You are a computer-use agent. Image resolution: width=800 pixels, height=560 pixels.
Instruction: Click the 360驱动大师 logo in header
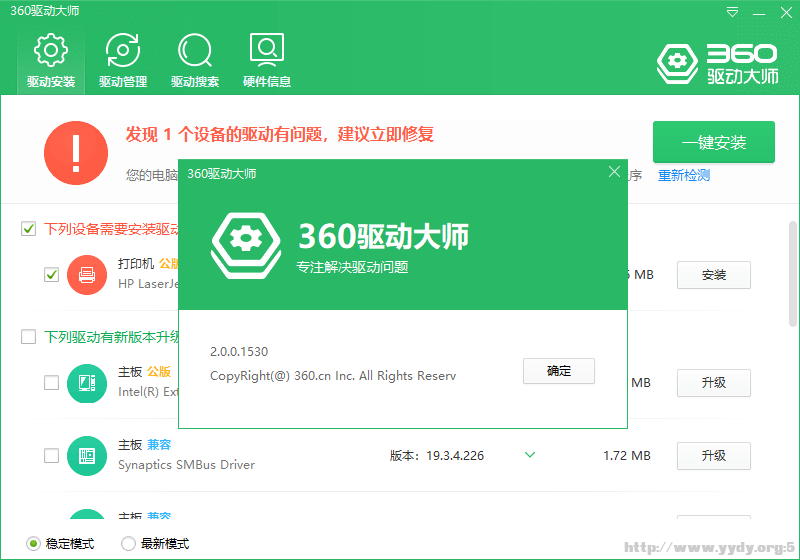[x=717, y=64]
